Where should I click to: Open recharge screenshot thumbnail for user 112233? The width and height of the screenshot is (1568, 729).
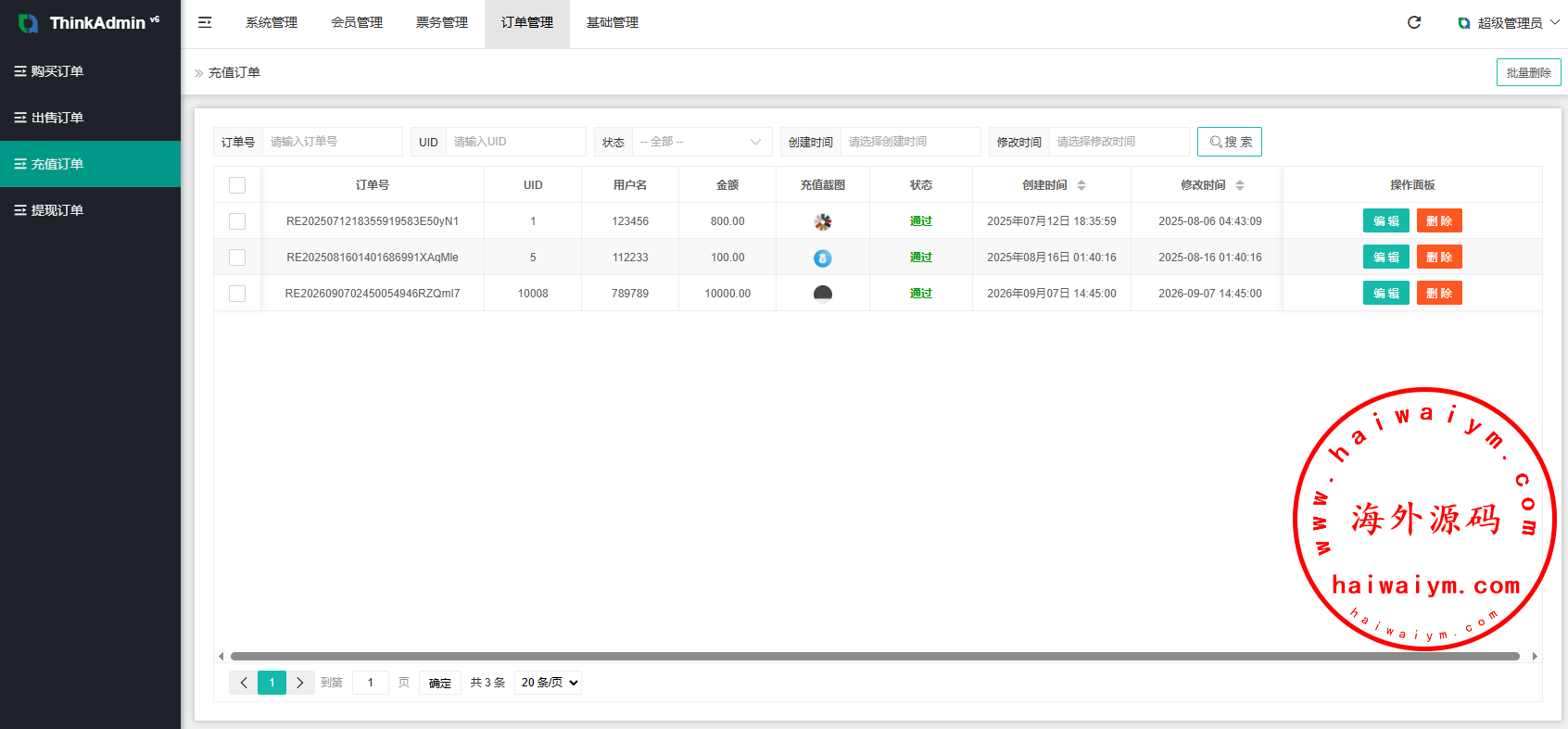click(x=823, y=258)
